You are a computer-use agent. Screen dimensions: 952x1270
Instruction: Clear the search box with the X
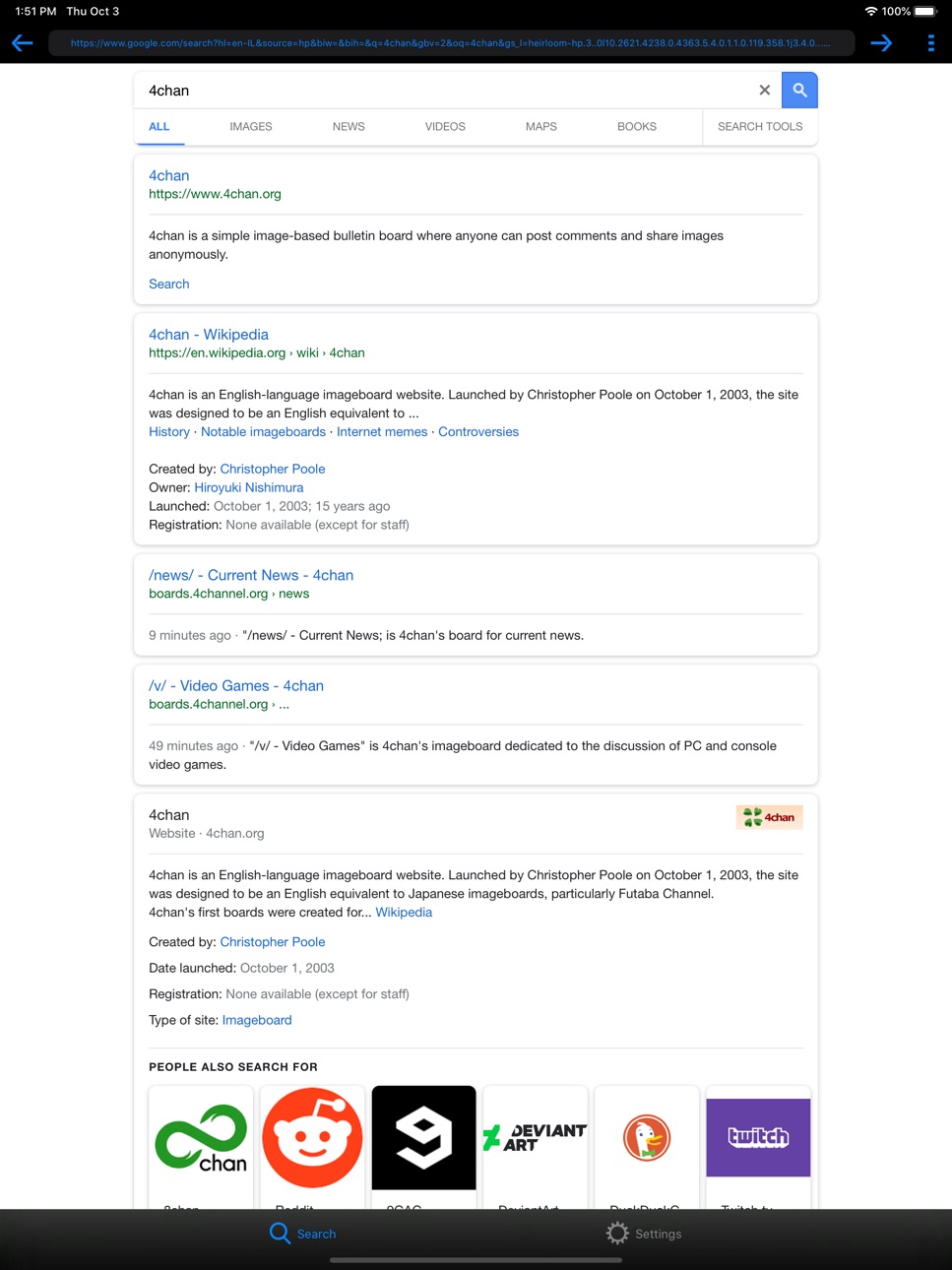(x=764, y=90)
